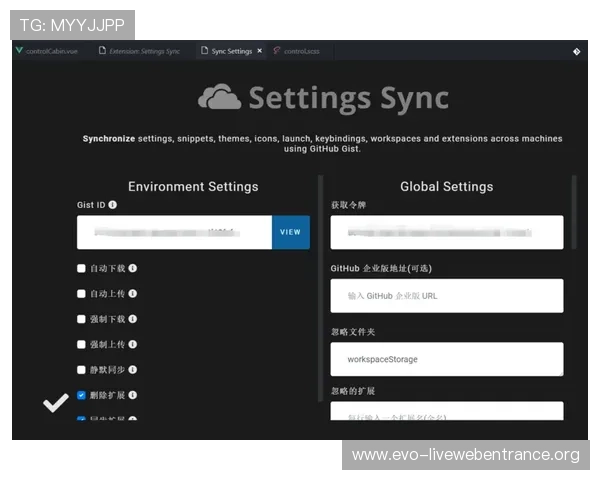This screenshot has height=480, width=600.
Task: Click the Environment Settings panel scrollbar
Action: [321, 290]
